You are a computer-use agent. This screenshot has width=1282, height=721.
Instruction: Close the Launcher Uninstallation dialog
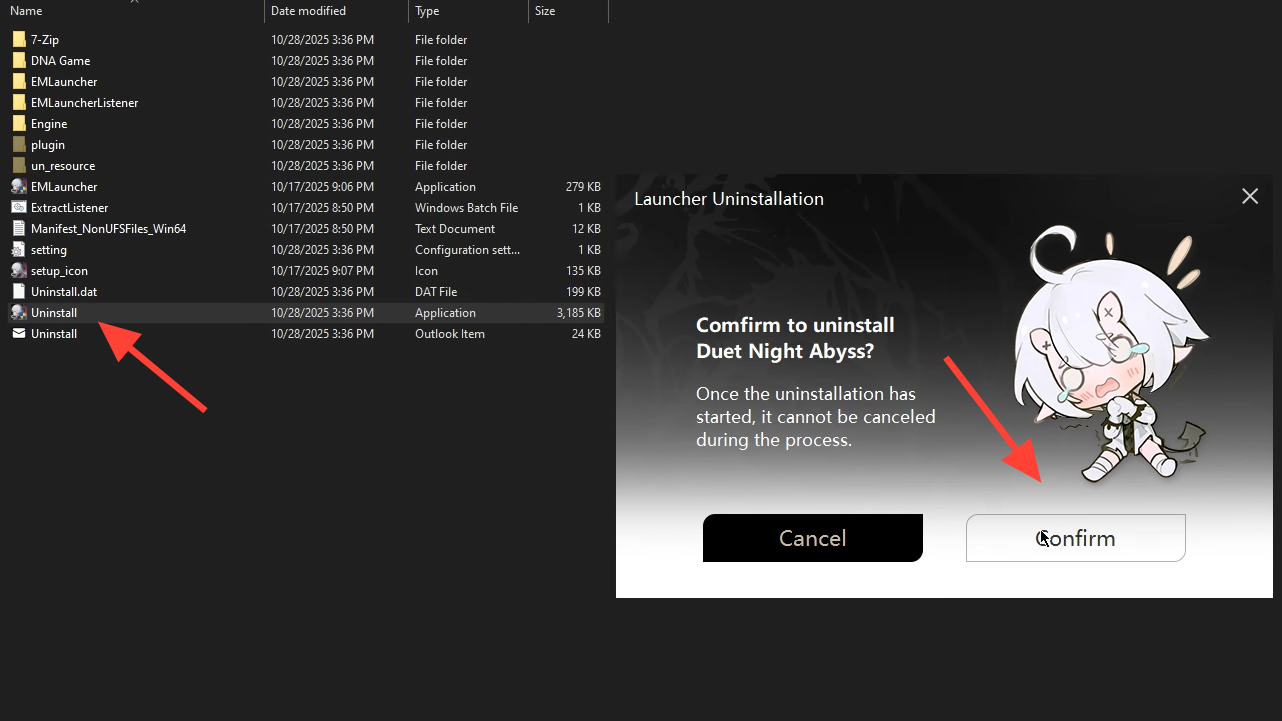[1250, 197]
